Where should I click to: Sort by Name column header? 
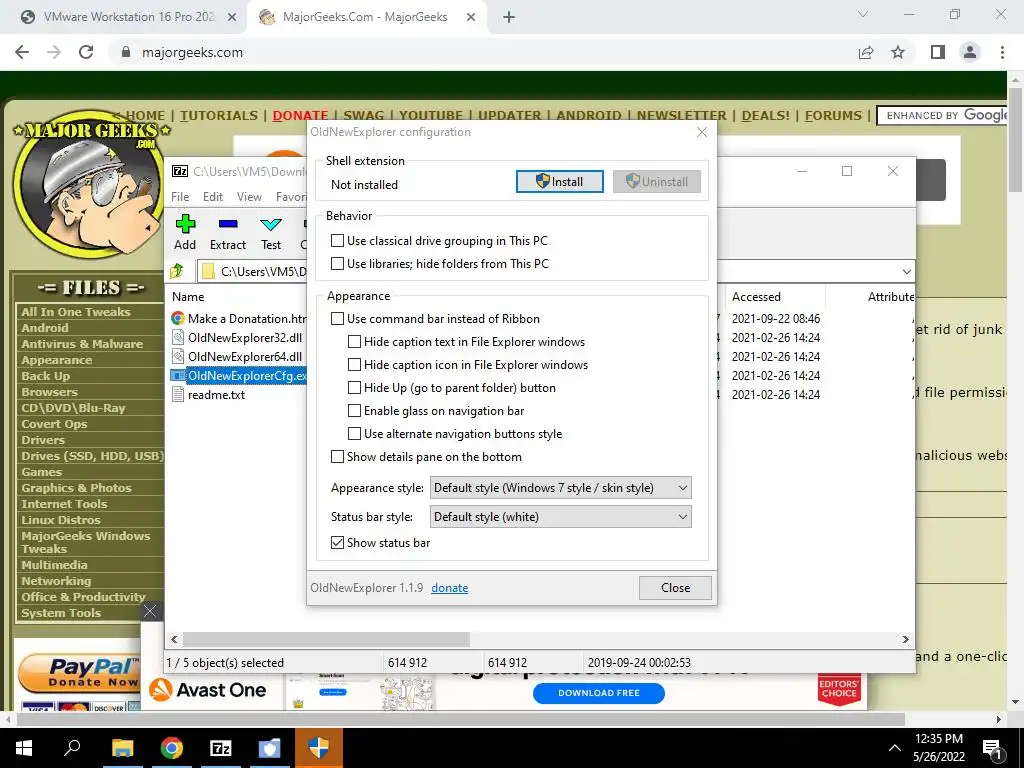click(188, 296)
